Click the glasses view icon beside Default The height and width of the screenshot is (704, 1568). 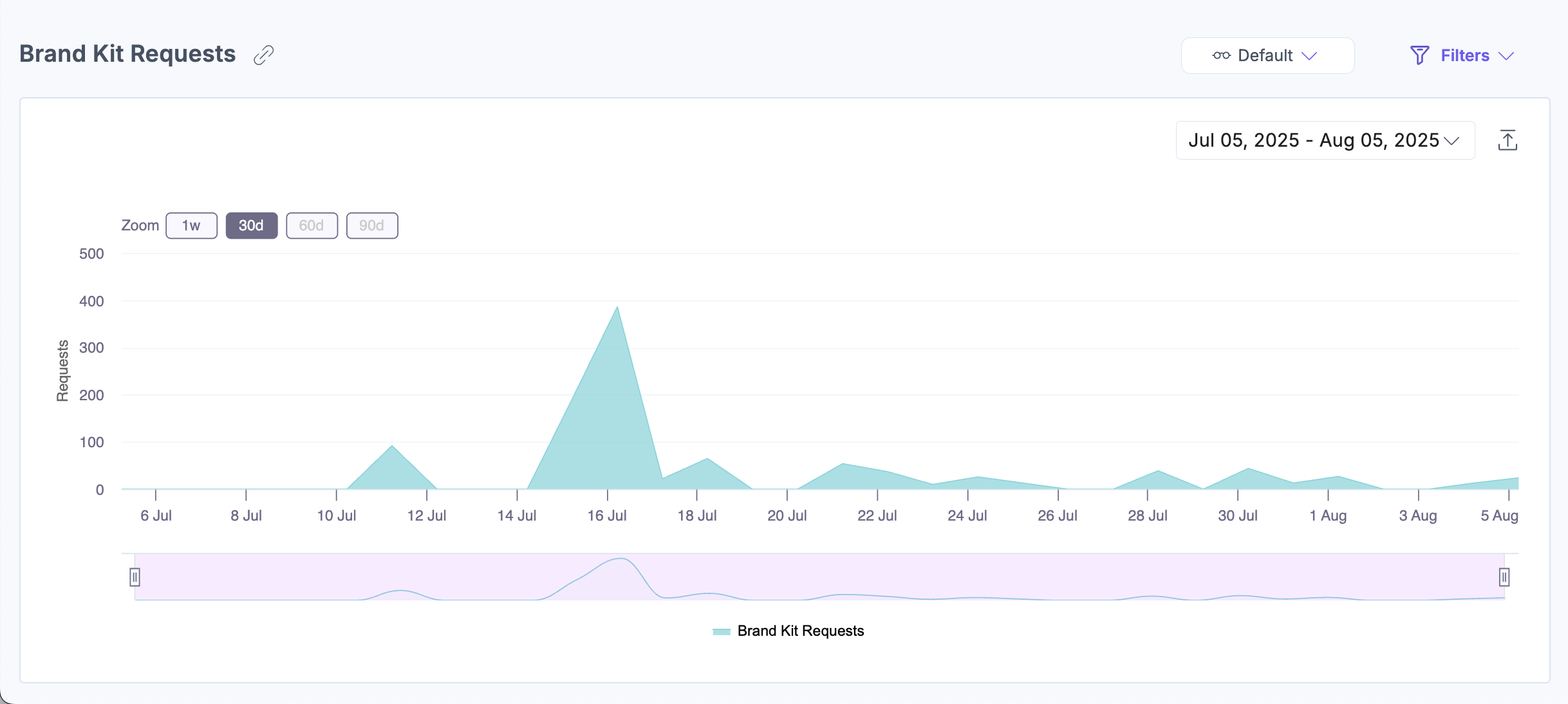[x=1221, y=55]
